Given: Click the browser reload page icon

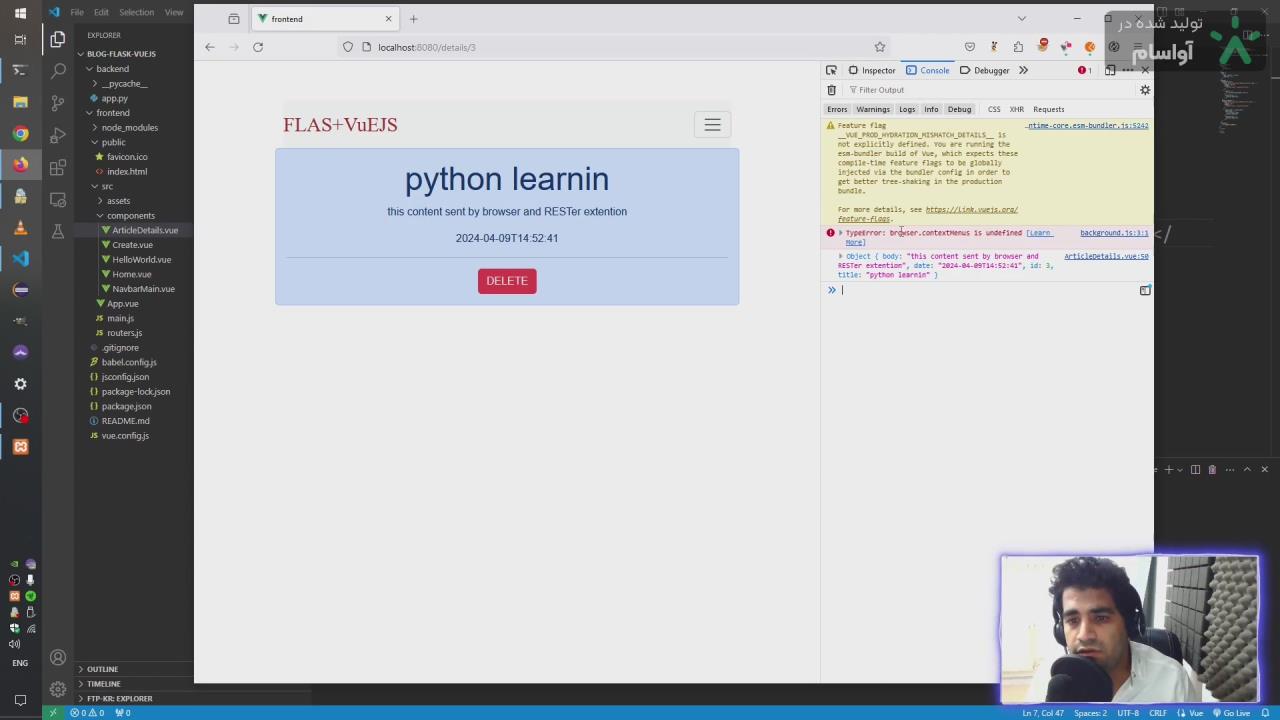Looking at the screenshot, I should pos(258,47).
